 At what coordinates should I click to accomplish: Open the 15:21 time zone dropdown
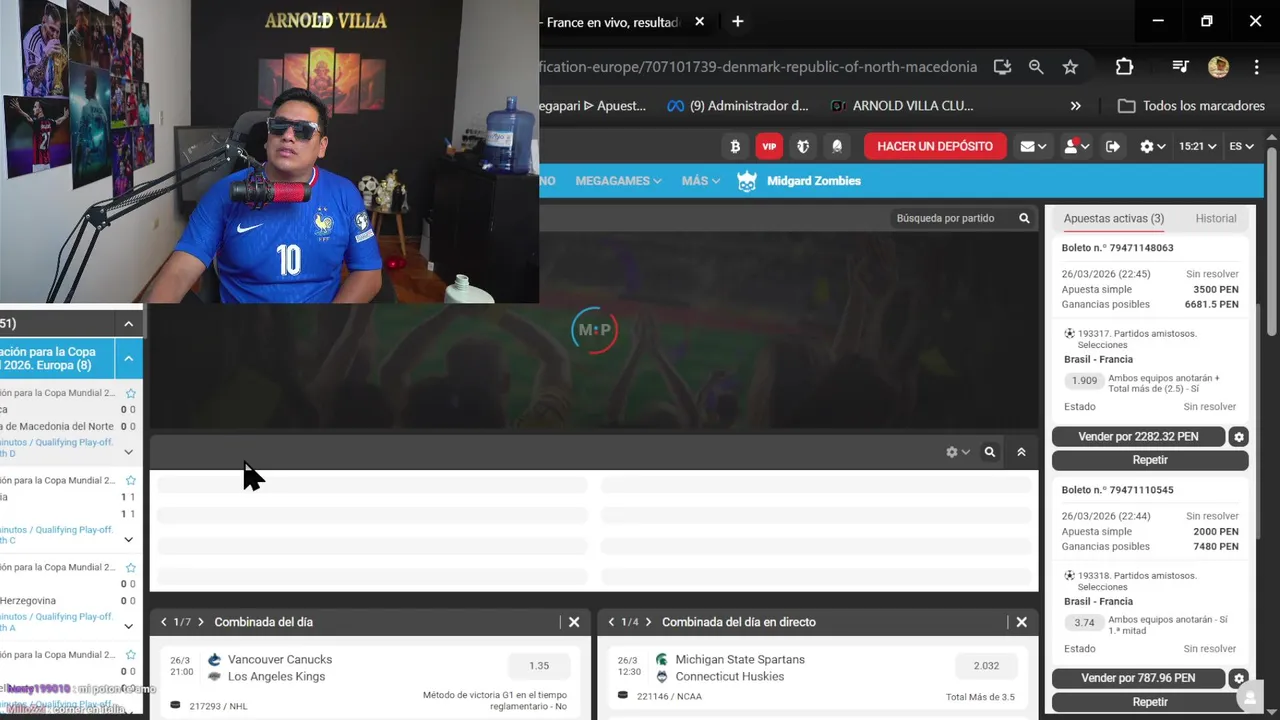(1197, 146)
